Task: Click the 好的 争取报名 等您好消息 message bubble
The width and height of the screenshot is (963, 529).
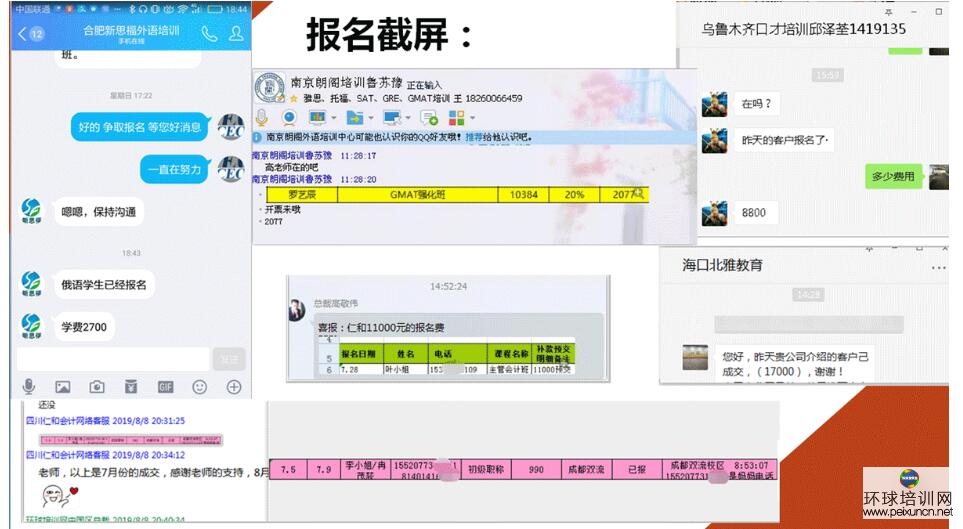Action: [x=140, y=127]
